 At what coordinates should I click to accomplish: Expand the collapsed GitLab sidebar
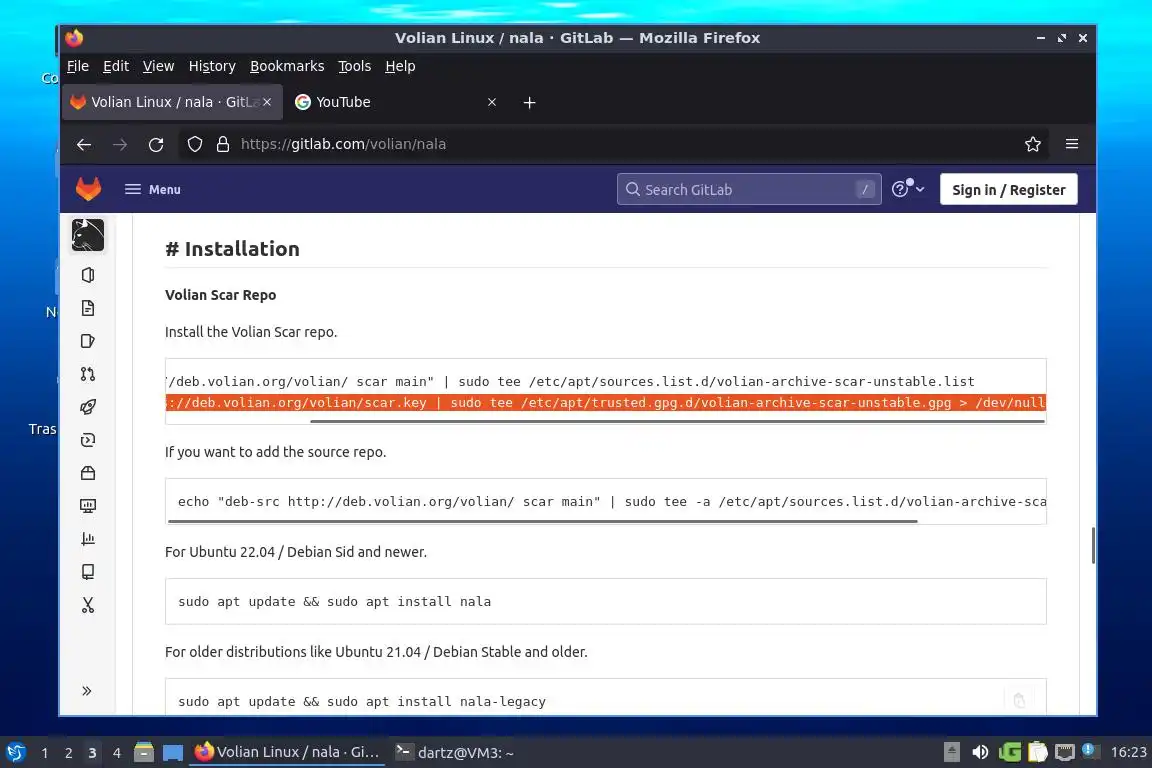pyautogui.click(x=87, y=691)
